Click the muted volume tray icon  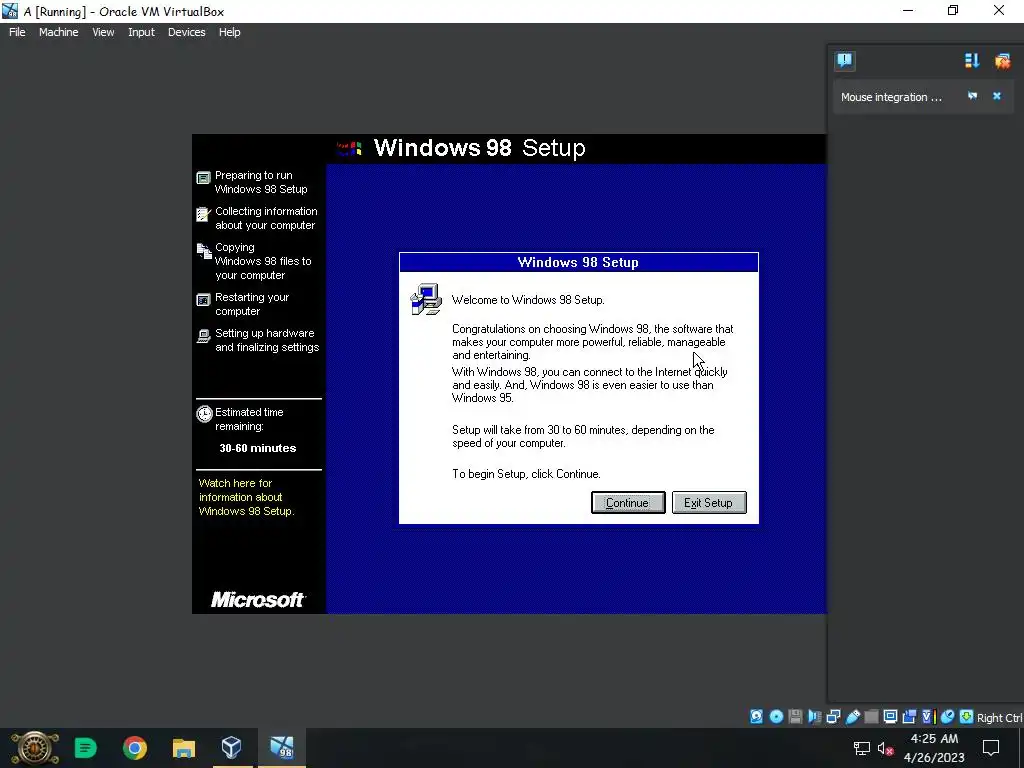pyautogui.click(x=886, y=748)
